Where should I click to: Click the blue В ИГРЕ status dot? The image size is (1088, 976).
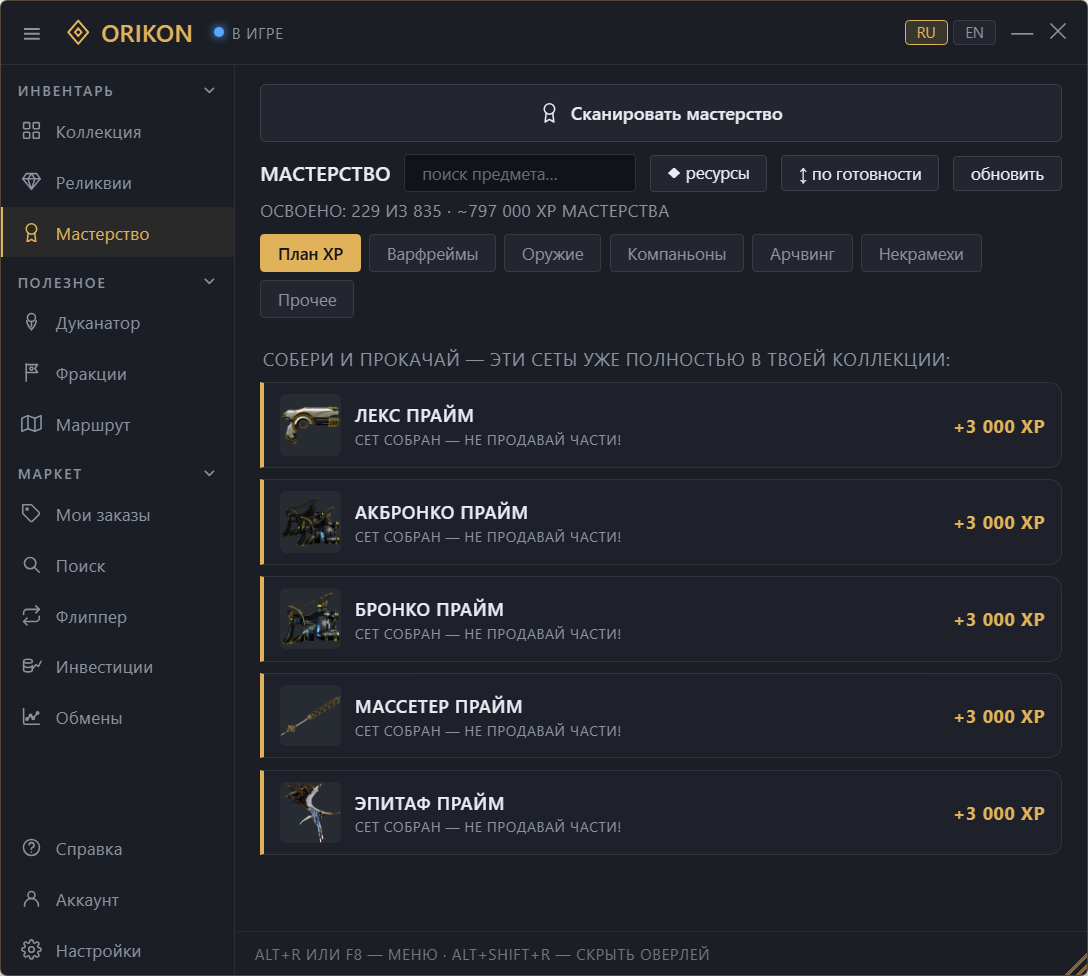click(x=219, y=32)
